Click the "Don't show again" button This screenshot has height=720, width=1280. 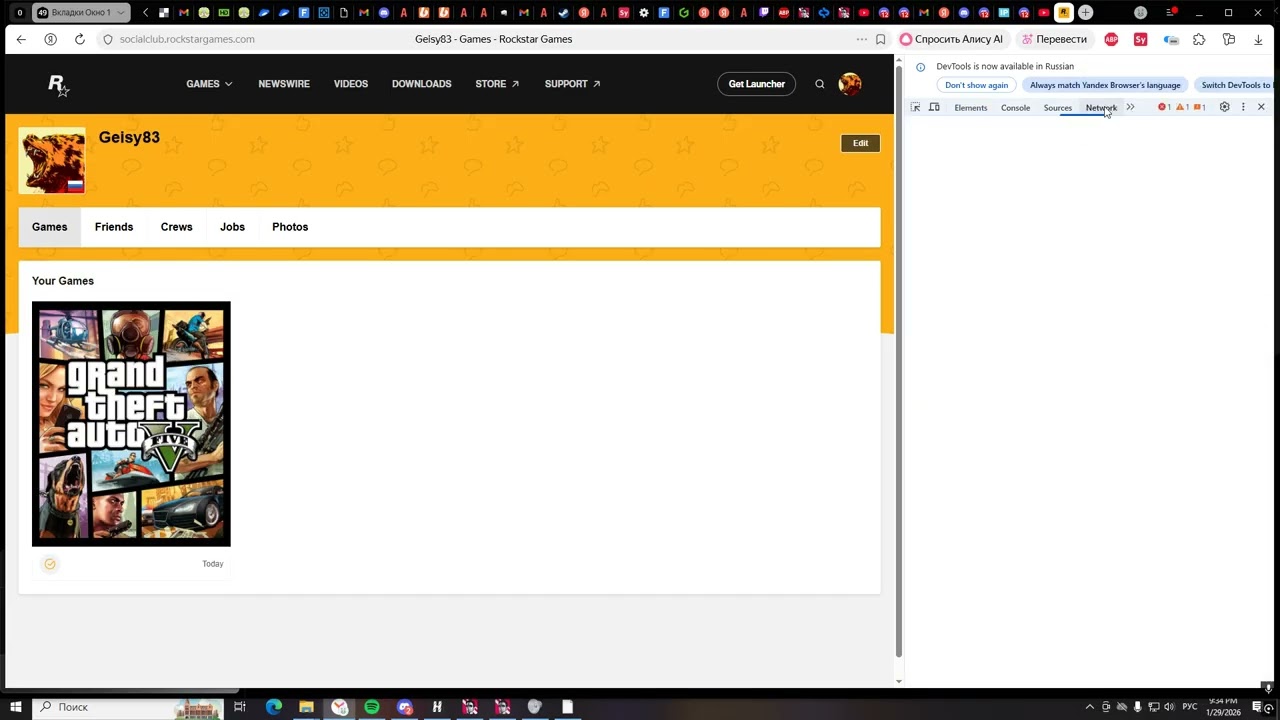coord(977,85)
